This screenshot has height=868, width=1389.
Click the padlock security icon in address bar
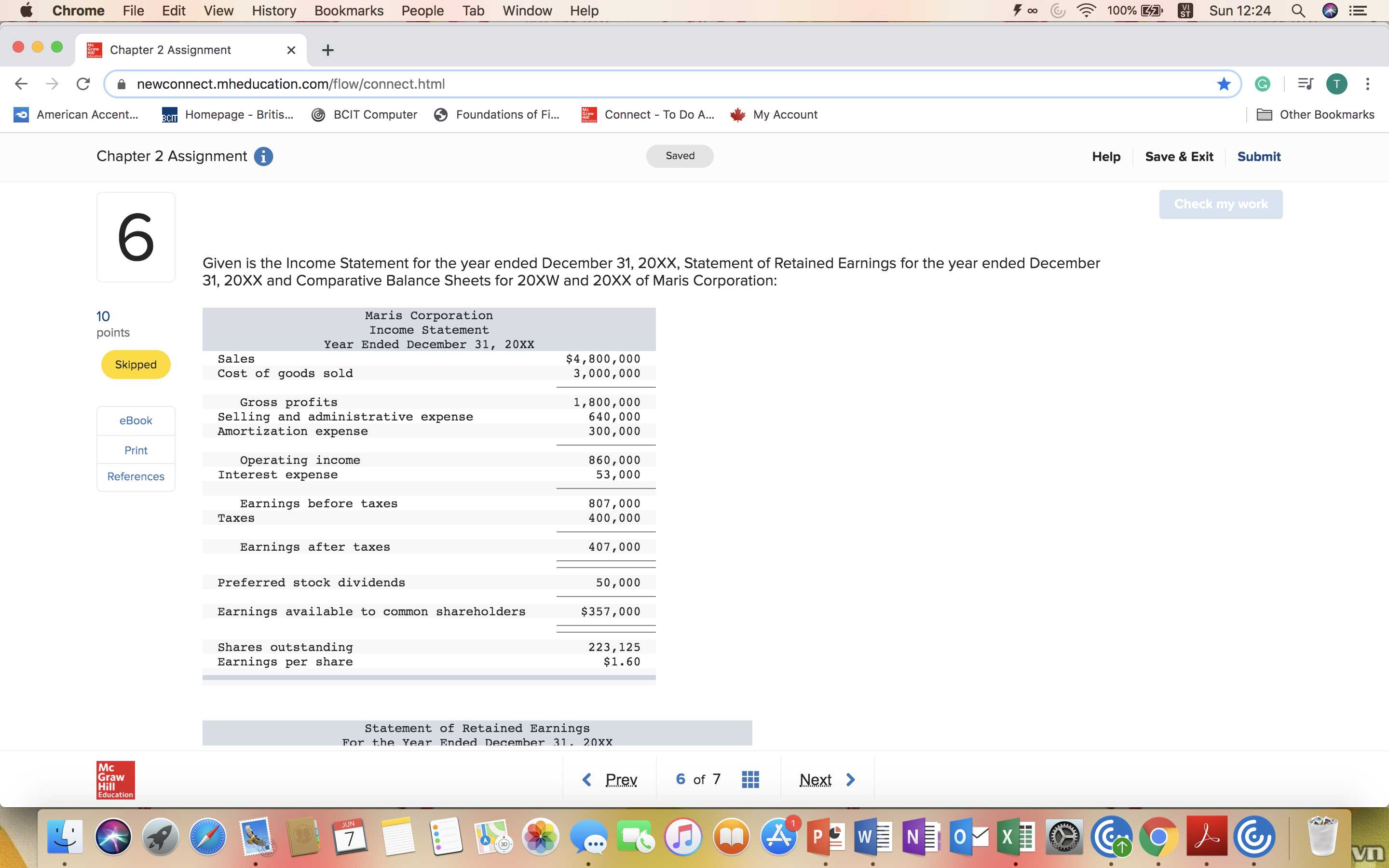tap(121, 84)
